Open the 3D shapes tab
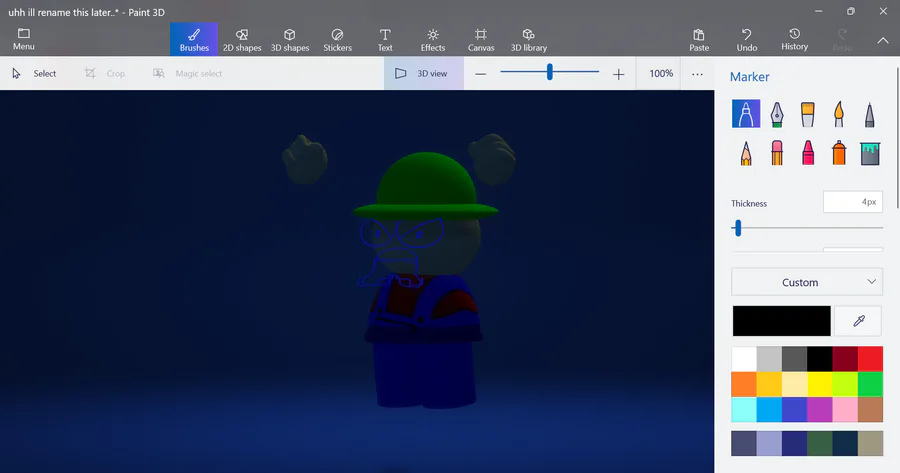Screen dimensions: 900x473 290,39
